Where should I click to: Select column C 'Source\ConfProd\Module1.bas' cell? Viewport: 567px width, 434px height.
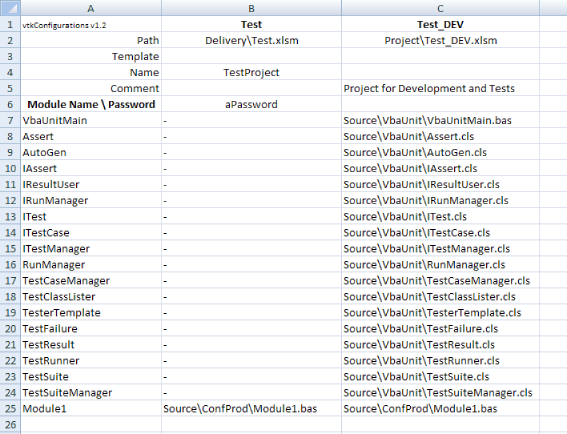[x=440, y=408]
